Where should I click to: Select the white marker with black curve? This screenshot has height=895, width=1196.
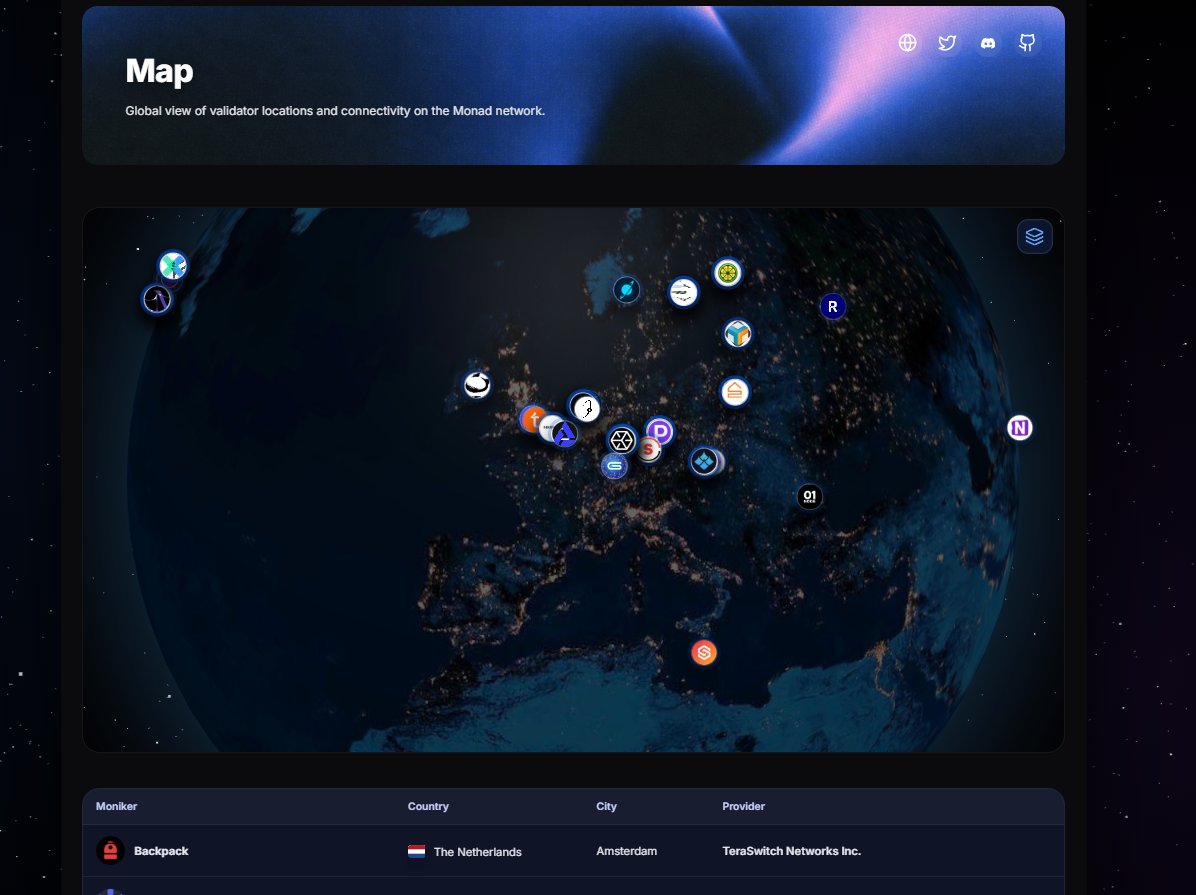coord(585,407)
